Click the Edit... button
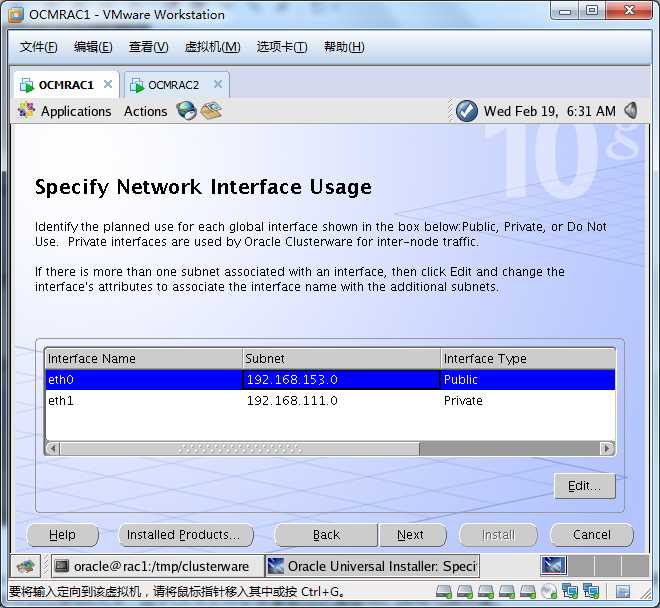The height and width of the screenshot is (608, 660). (585, 486)
